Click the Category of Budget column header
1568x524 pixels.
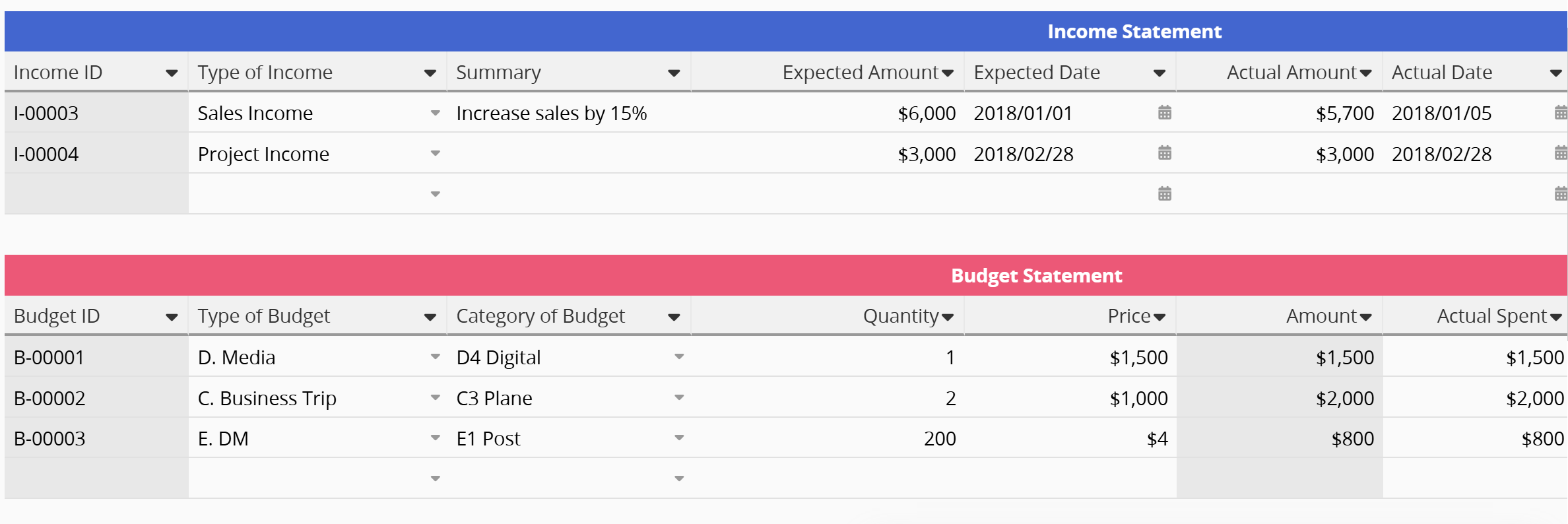point(569,316)
